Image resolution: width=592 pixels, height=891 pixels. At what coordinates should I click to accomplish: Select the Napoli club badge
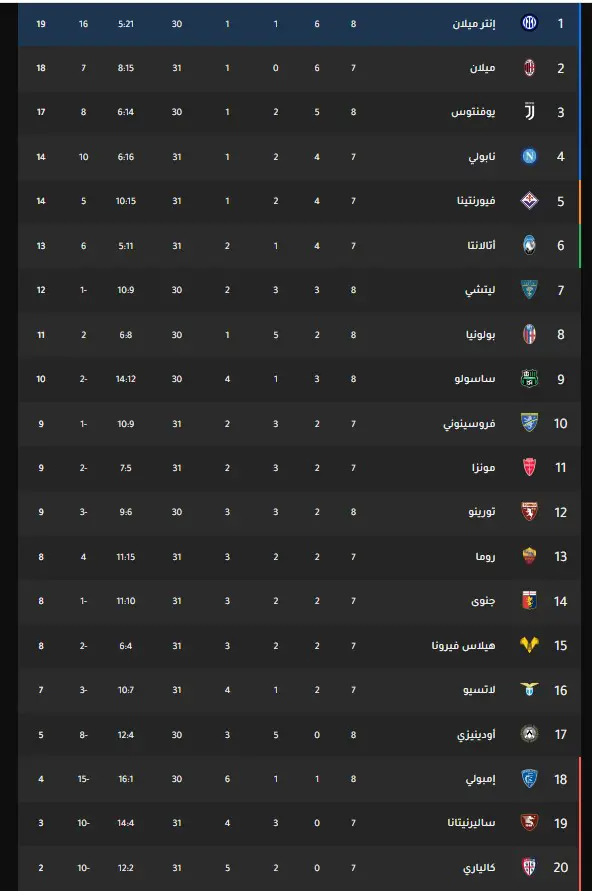pyautogui.click(x=530, y=156)
